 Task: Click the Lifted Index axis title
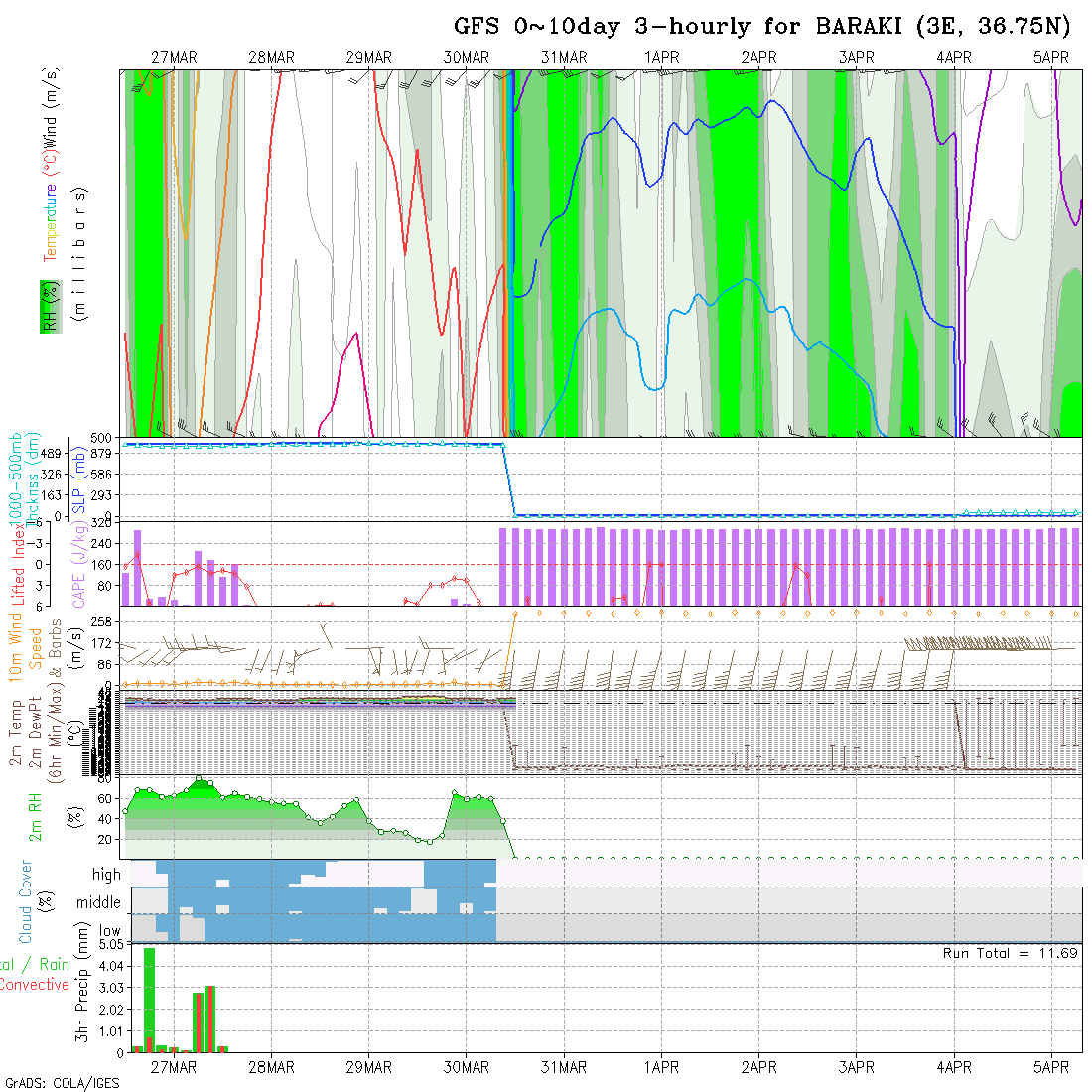pos(18,563)
